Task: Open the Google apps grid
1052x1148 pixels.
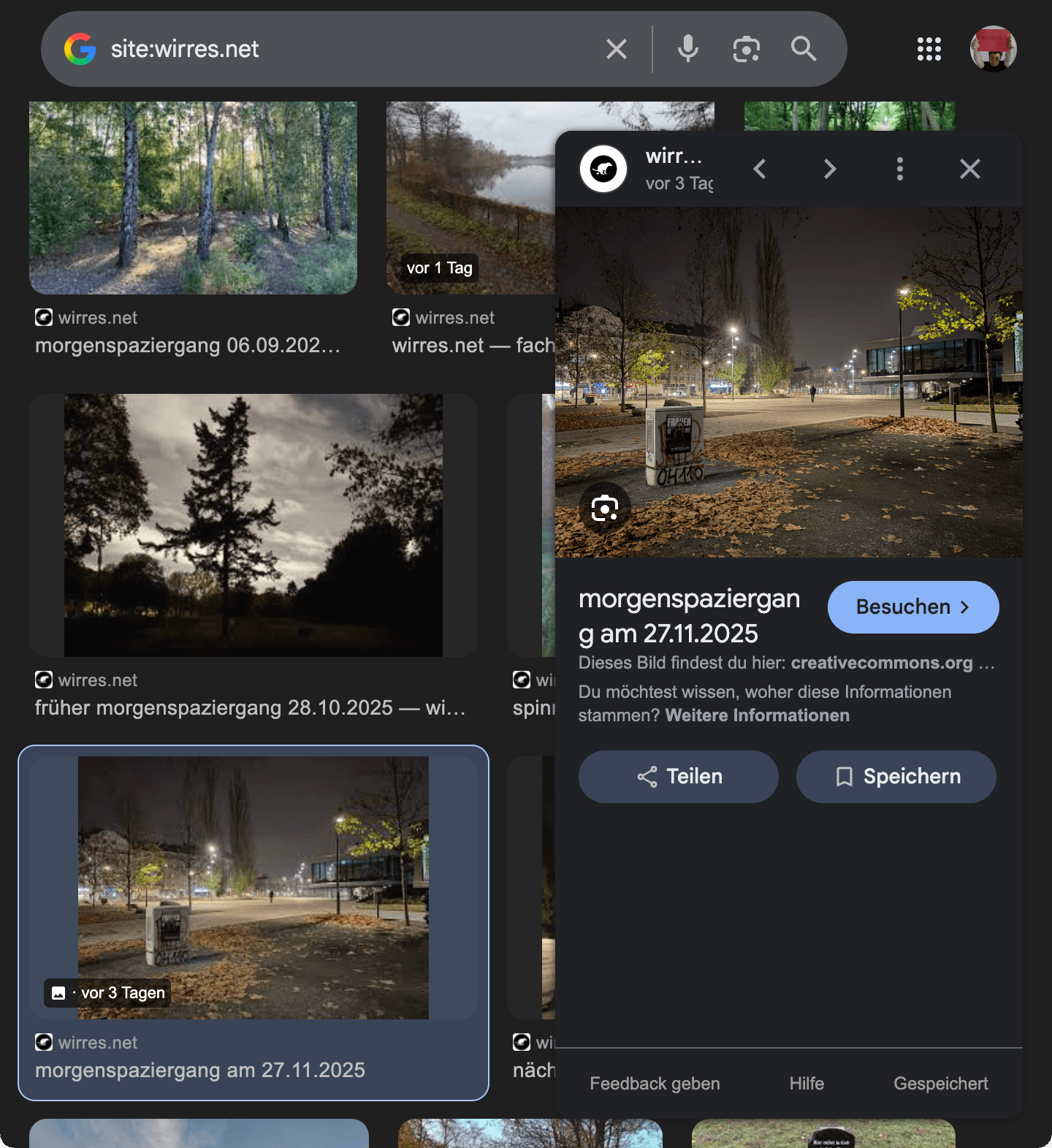Action: [929, 49]
